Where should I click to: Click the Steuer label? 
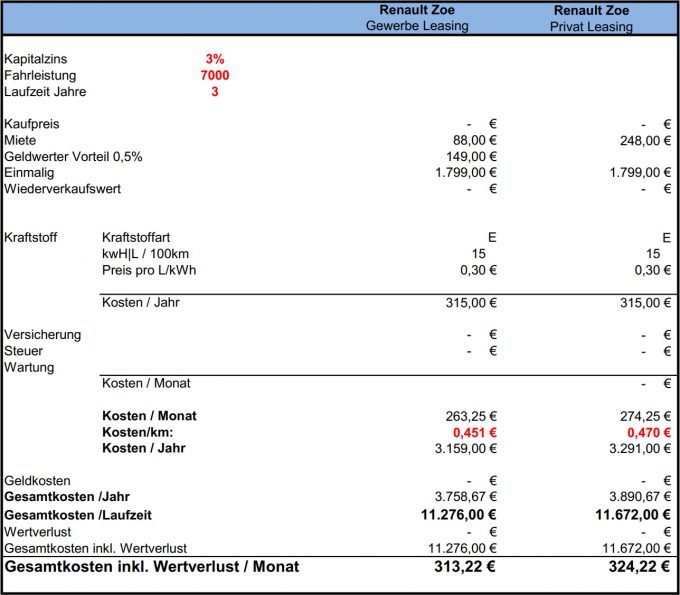pyautogui.click(x=23, y=351)
